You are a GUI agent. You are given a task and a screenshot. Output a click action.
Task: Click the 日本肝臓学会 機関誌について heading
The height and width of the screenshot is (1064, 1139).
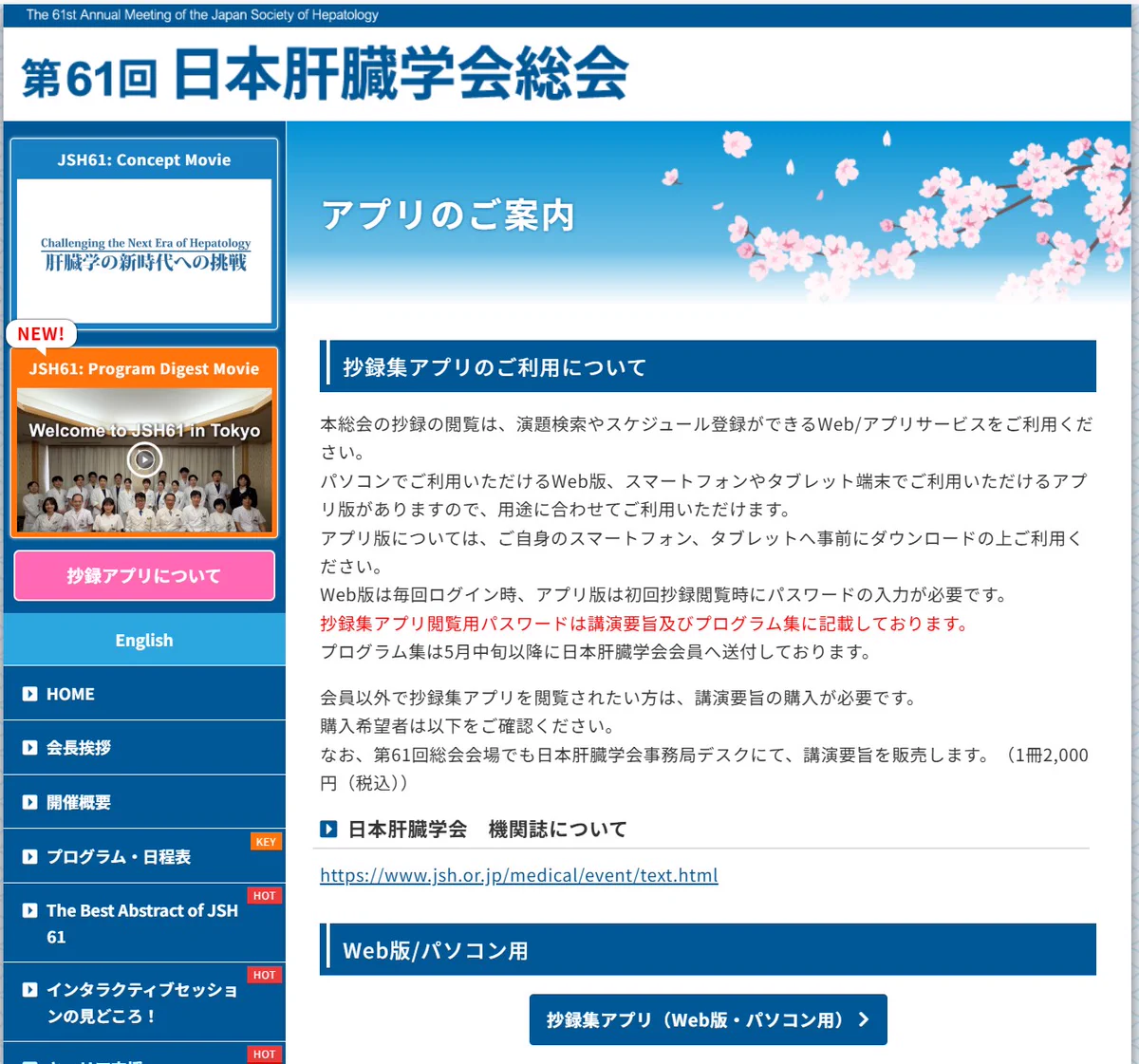click(487, 830)
